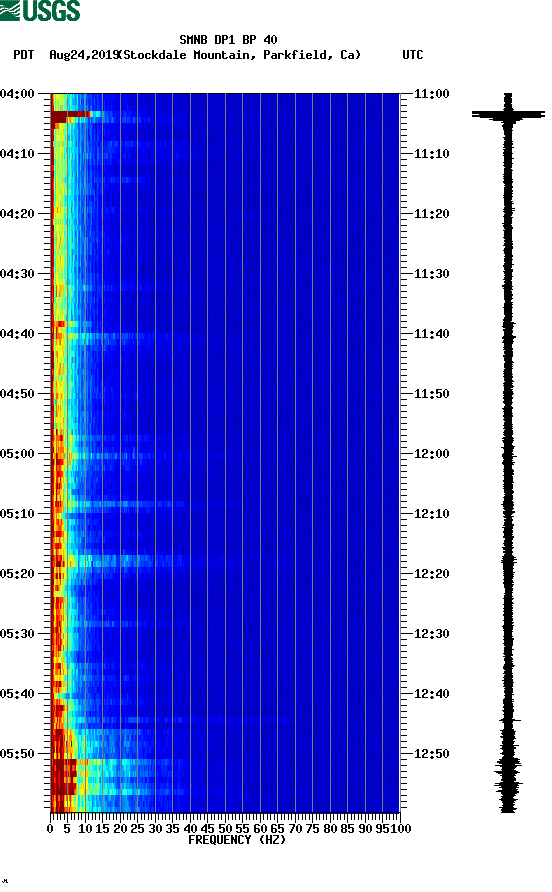Click the '11:40' UTC time label
The width and height of the screenshot is (552, 892).
431,334
